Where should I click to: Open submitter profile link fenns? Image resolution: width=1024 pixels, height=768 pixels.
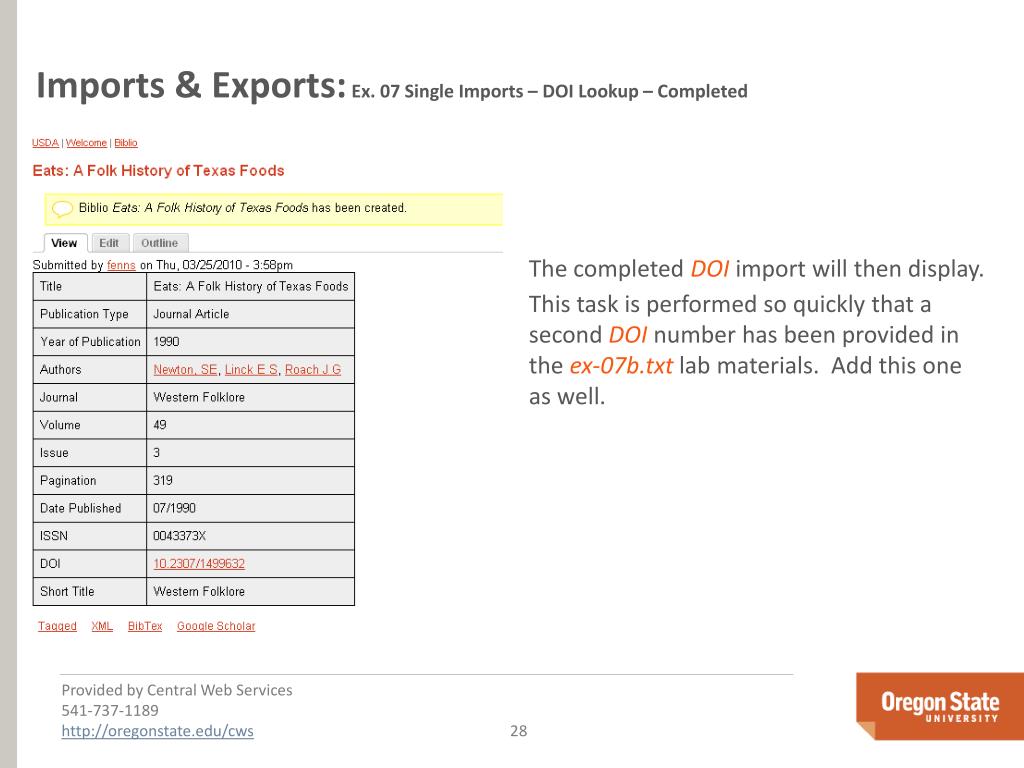coord(121,264)
